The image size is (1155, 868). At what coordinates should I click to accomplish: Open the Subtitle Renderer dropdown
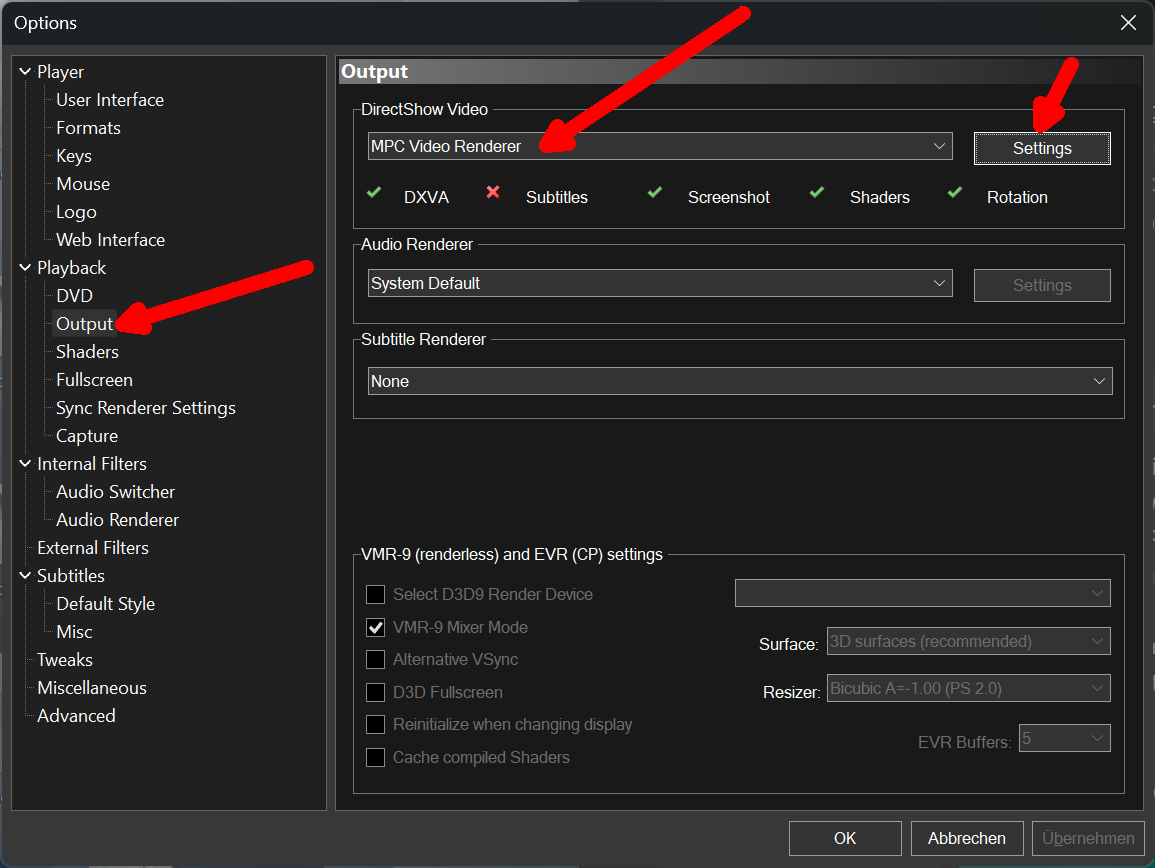pyautogui.click(x=740, y=381)
